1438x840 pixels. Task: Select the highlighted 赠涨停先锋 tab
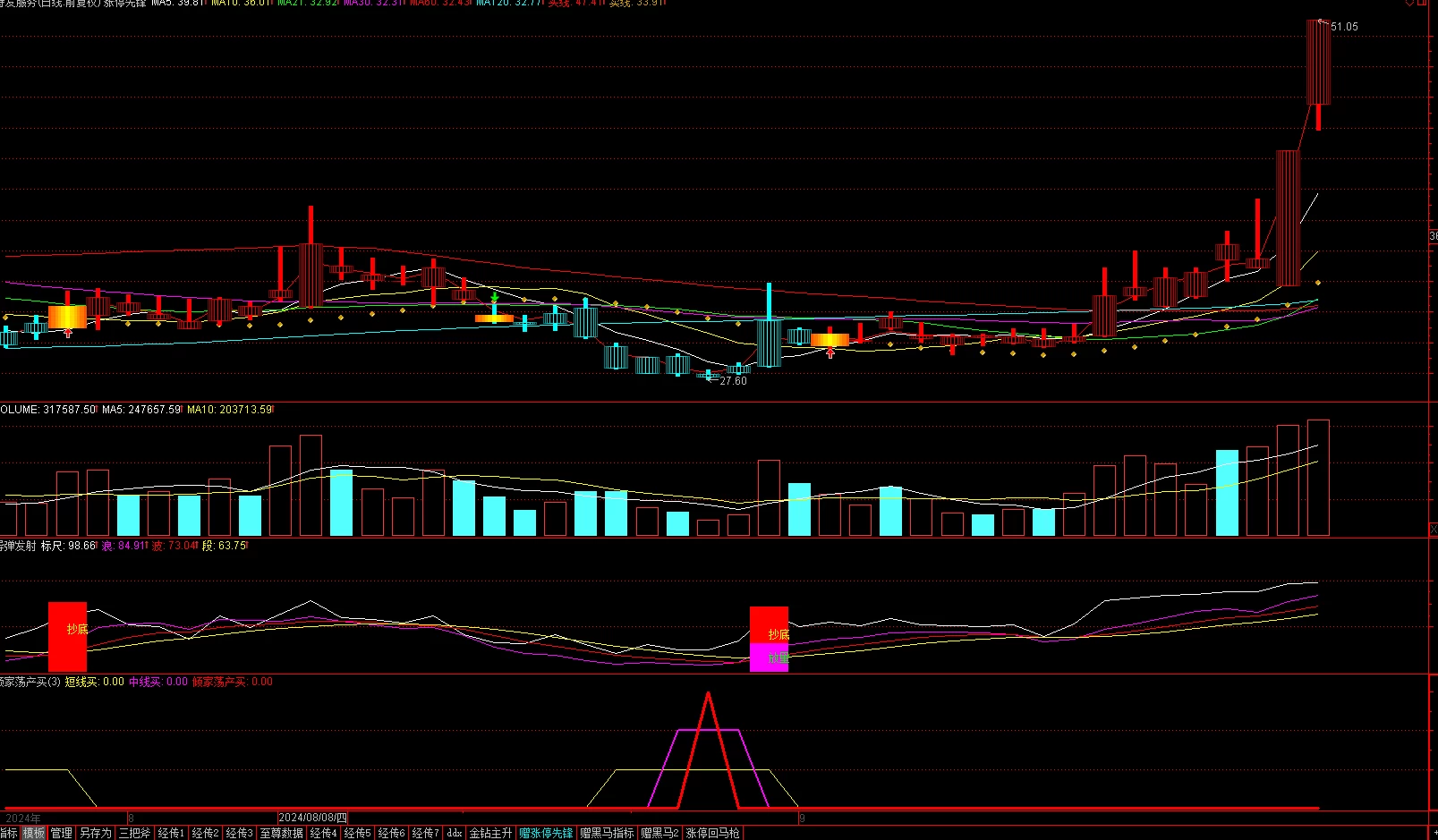[x=546, y=833]
